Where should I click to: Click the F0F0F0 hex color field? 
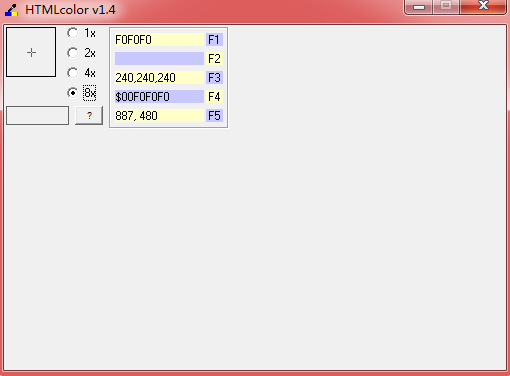(159, 40)
